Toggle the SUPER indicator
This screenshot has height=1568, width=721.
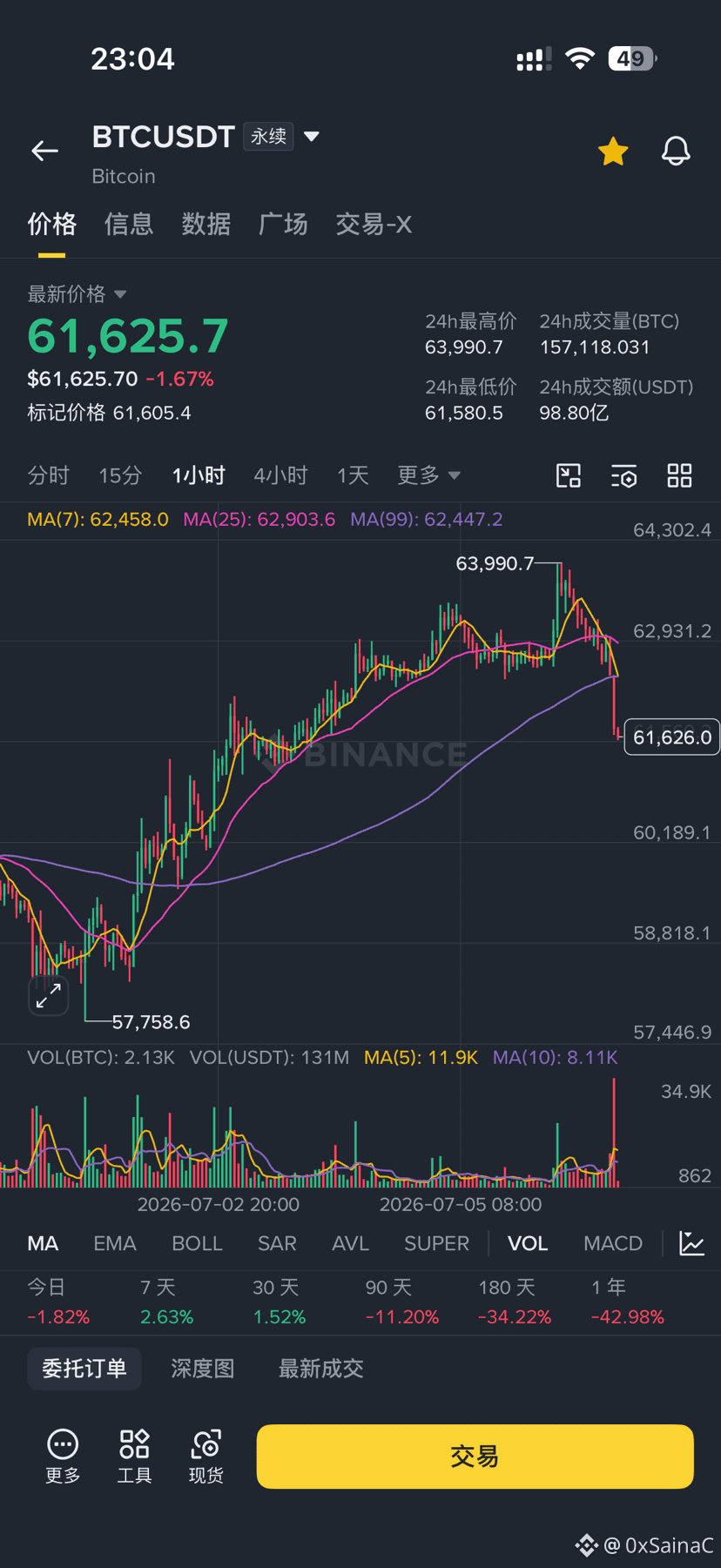pyautogui.click(x=436, y=1243)
